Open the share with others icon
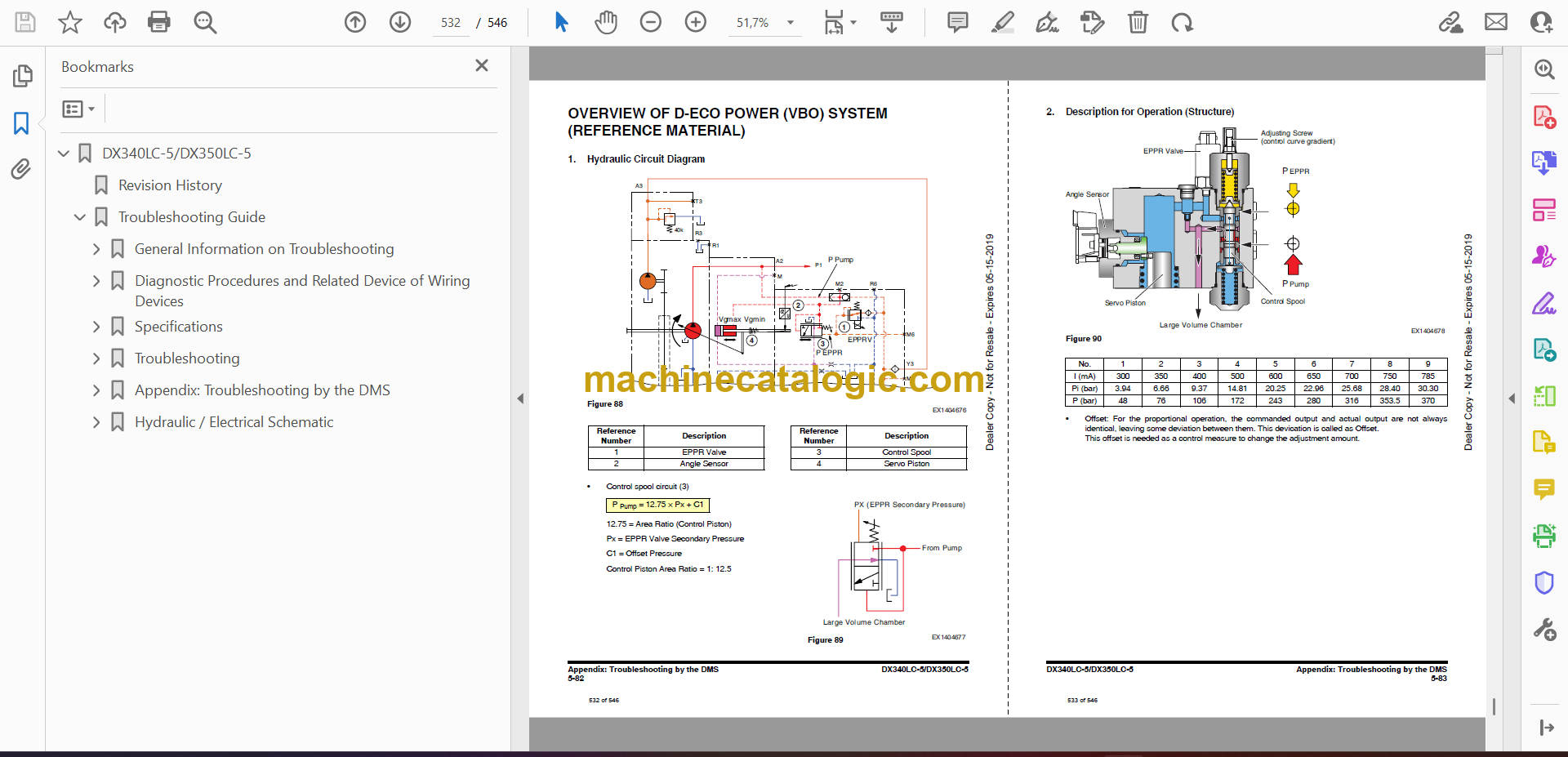This screenshot has height=757, width=1568. pos(1542,22)
